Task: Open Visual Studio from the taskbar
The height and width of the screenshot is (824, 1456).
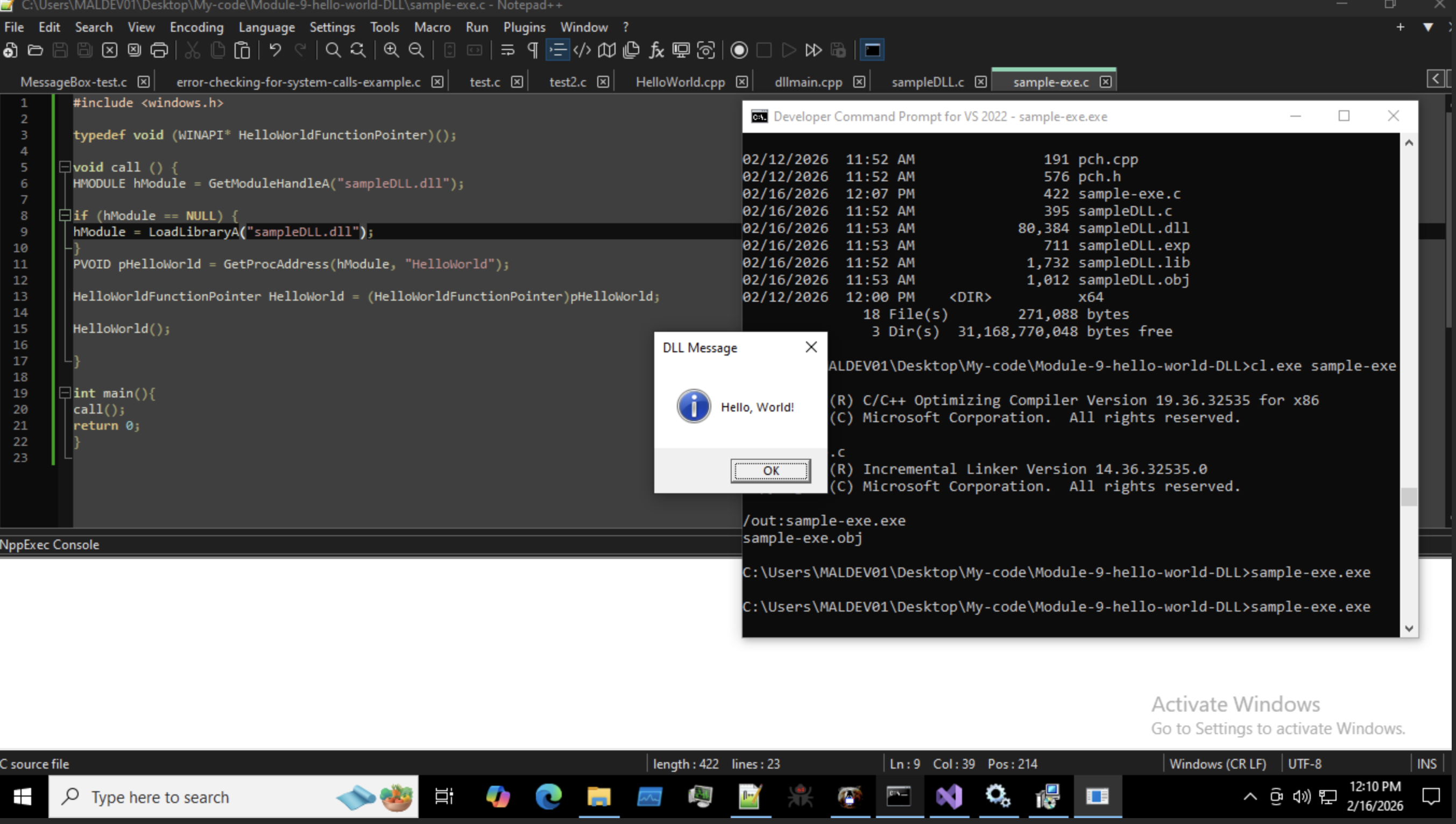Action: click(949, 797)
